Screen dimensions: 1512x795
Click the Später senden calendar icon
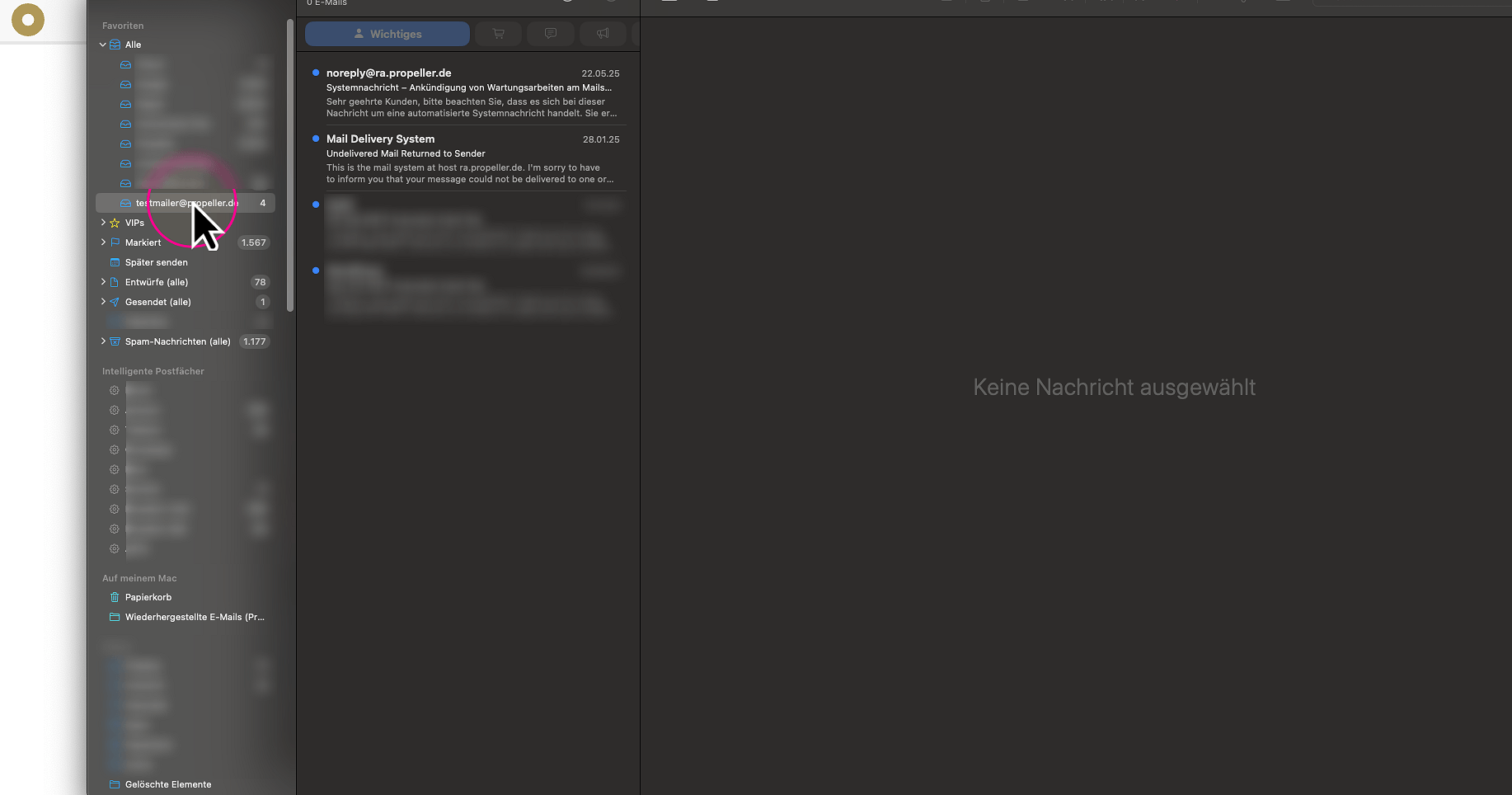115,262
